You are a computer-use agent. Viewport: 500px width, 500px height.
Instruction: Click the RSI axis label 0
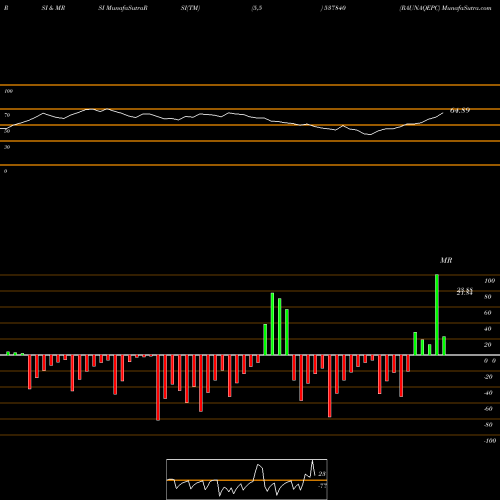(5, 171)
